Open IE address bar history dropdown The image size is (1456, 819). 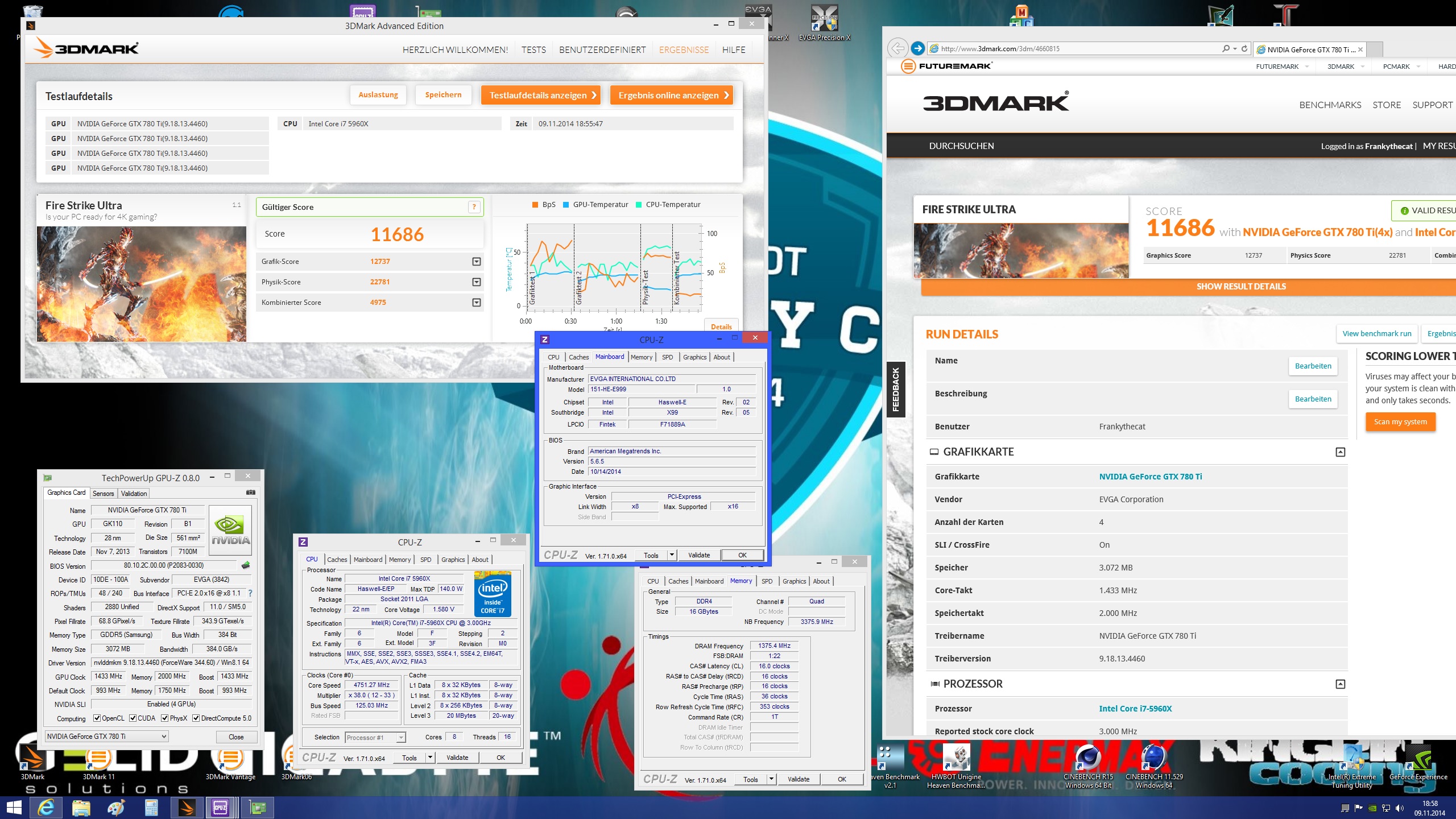coord(1235,49)
